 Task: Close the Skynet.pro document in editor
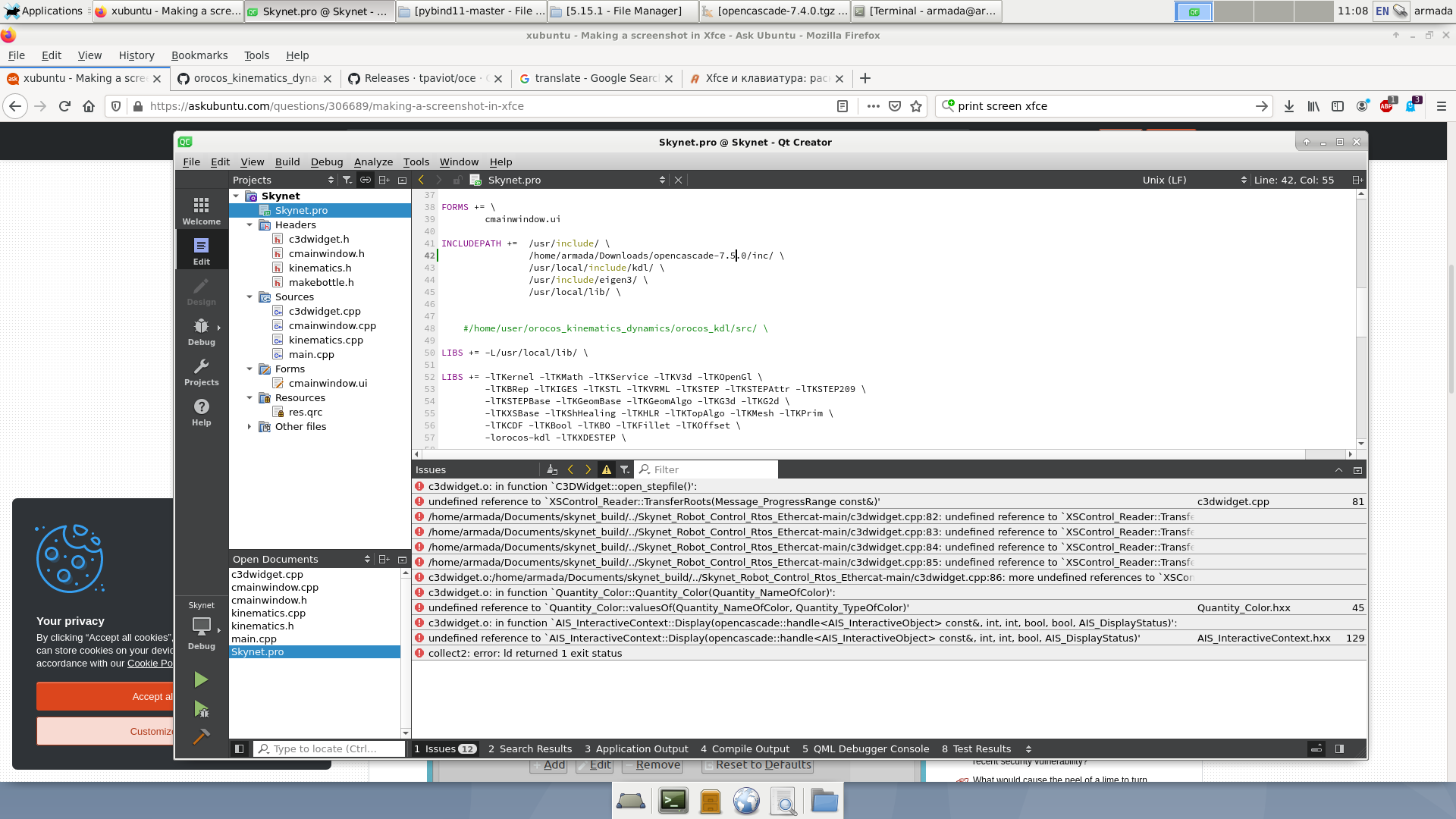click(x=678, y=180)
